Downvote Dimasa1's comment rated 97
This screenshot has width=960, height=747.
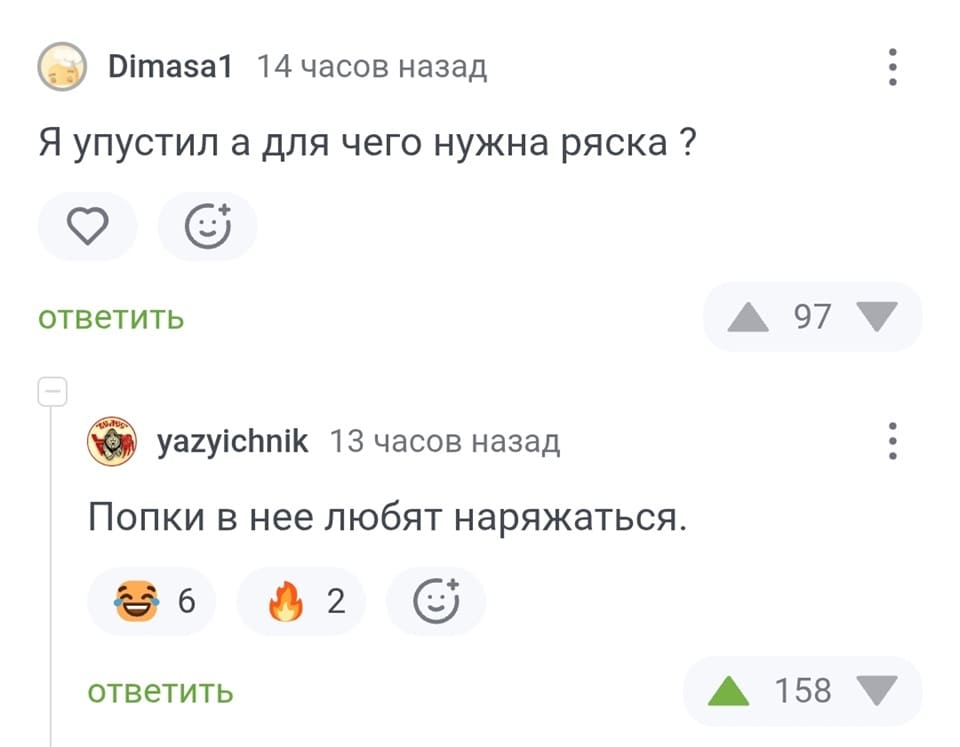(877, 318)
